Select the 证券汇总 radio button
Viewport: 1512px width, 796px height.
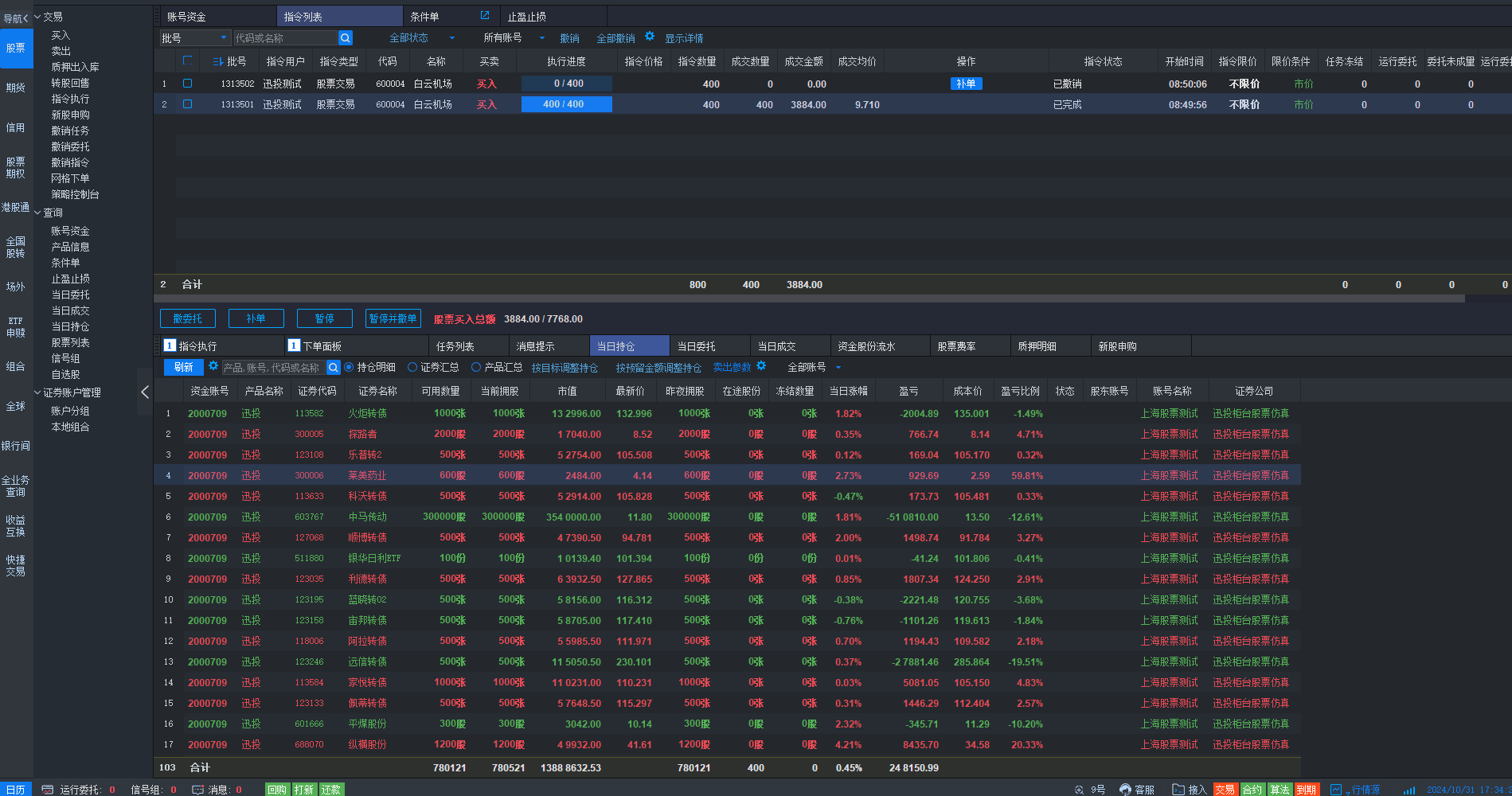point(412,368)
